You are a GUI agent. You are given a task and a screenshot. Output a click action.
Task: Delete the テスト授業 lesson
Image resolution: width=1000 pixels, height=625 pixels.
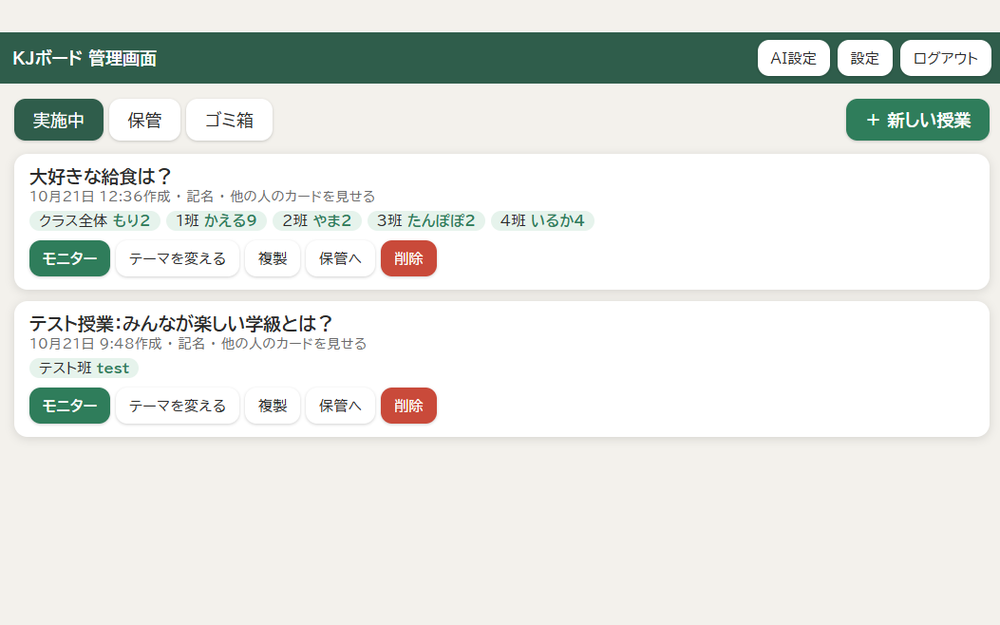click(409, 406)
